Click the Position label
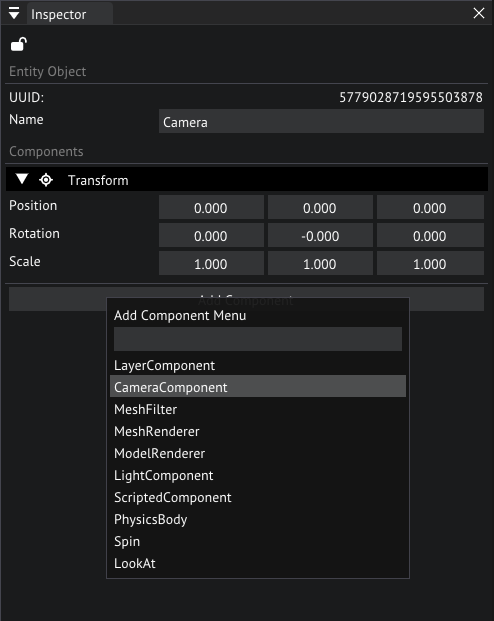This screenshot has height=621, width=494. click(x=33, y=206)
